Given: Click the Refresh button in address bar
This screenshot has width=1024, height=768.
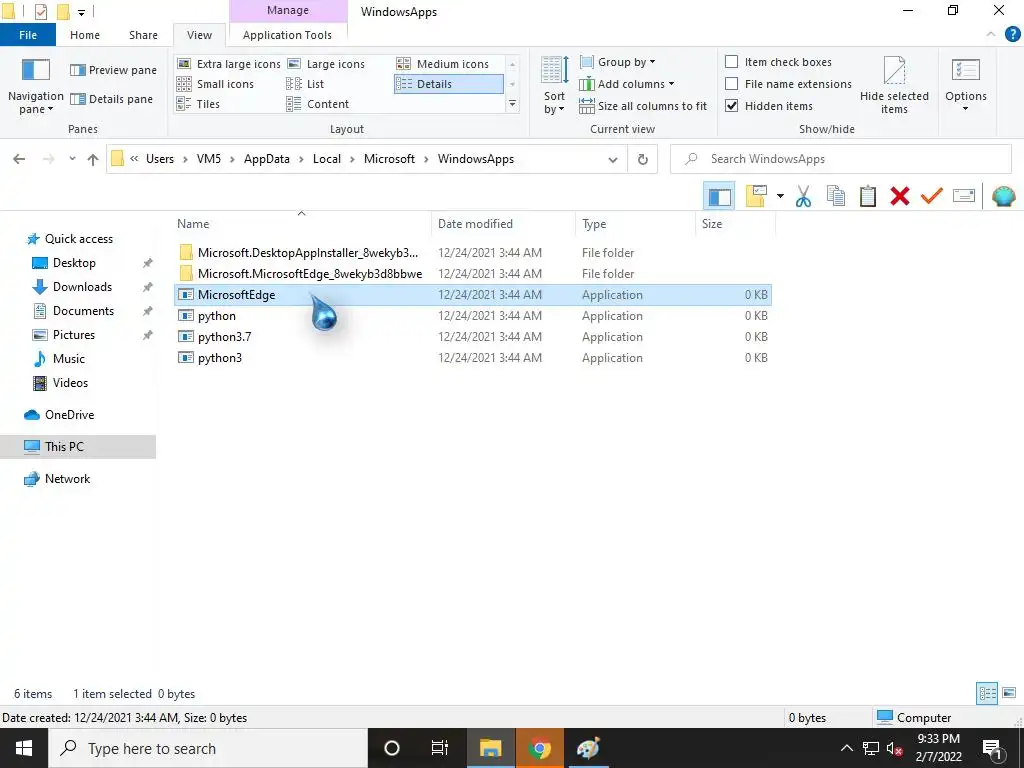Looking at the screenshot, I should (x=643, y=159).
